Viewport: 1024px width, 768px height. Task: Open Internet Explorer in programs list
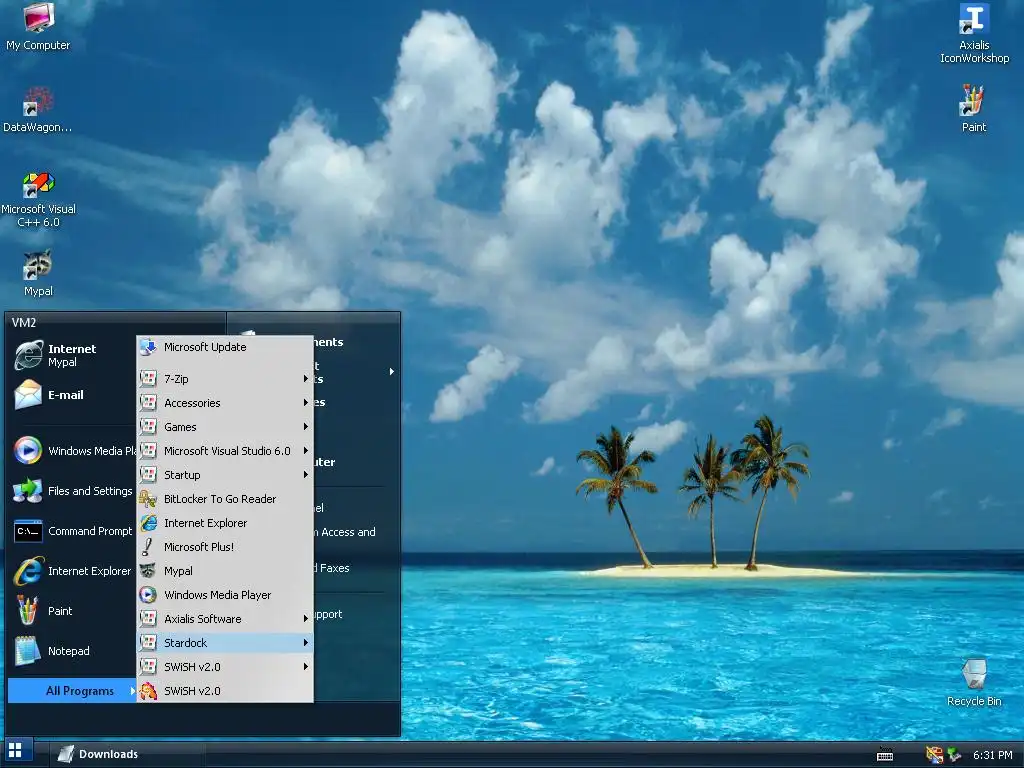coord(225,523)
